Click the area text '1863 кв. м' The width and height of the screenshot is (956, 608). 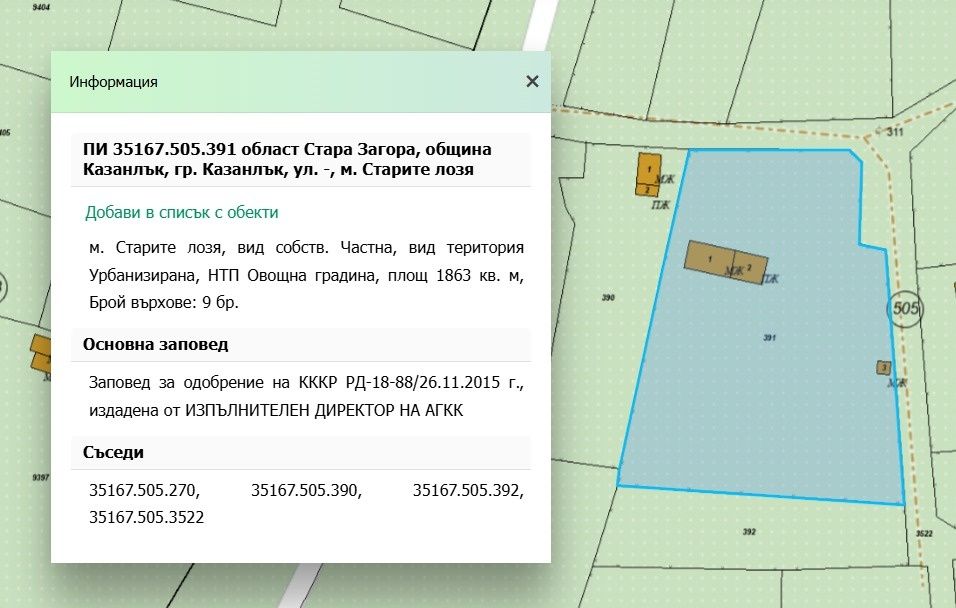pos(480,275)
